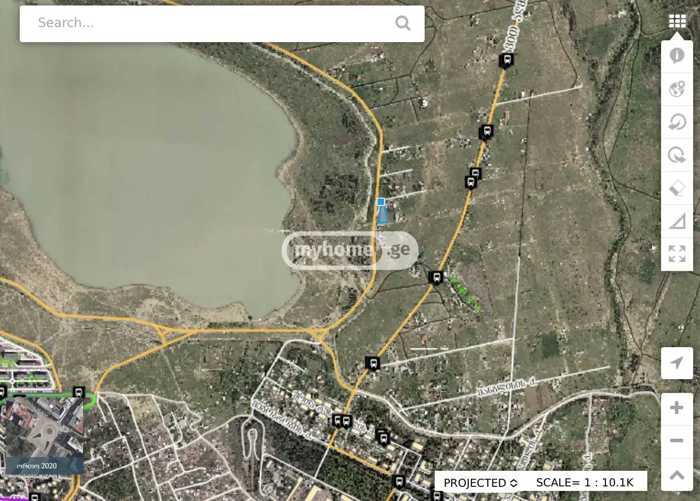
Task: Zoom in with the plus button
Action: click(677, 408)
